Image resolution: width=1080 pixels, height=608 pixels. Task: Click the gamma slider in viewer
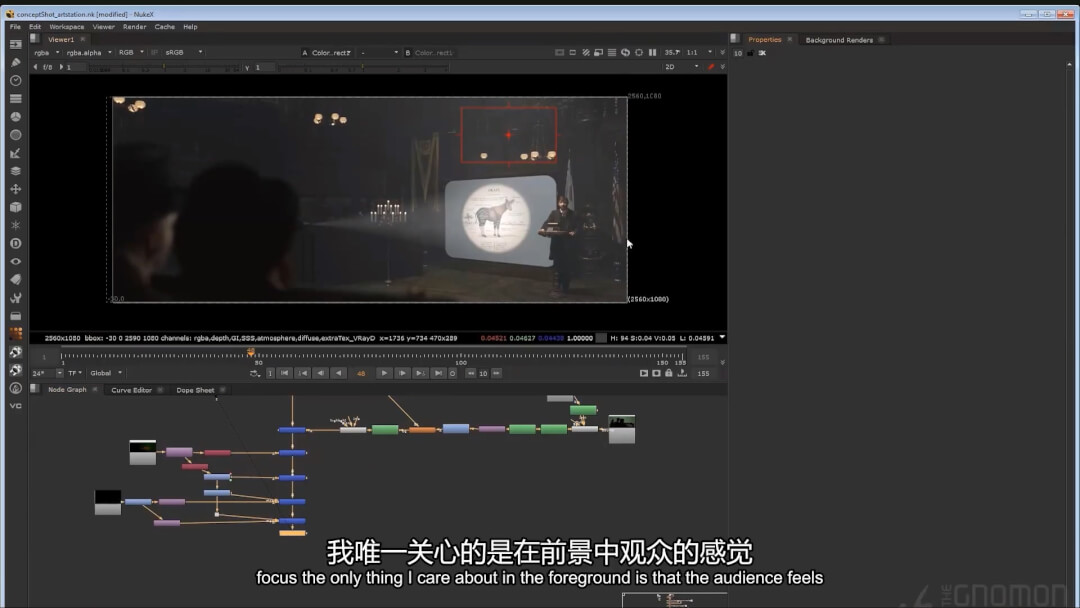click(363, 67)
